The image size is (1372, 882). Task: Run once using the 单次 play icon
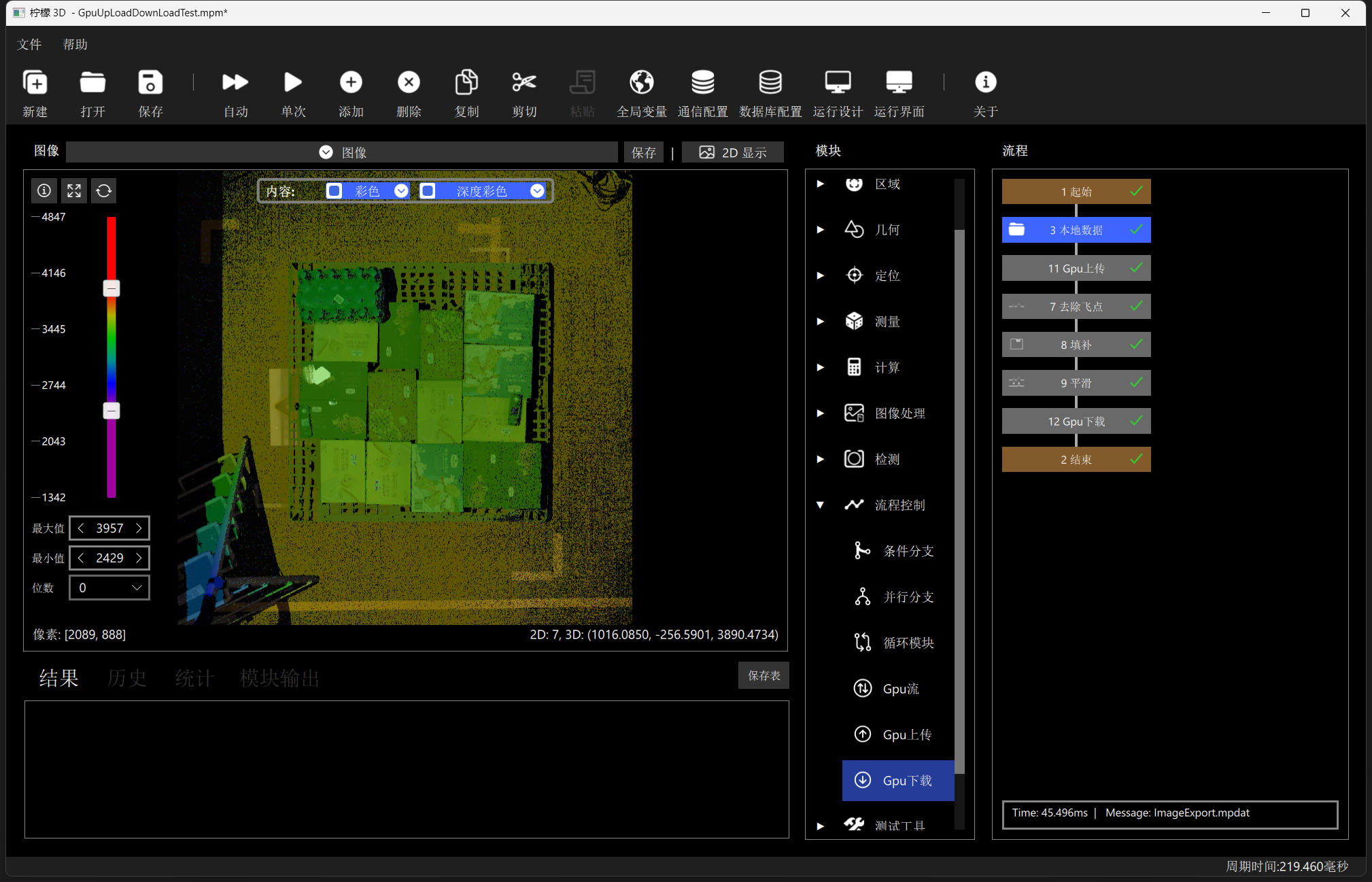293,82
